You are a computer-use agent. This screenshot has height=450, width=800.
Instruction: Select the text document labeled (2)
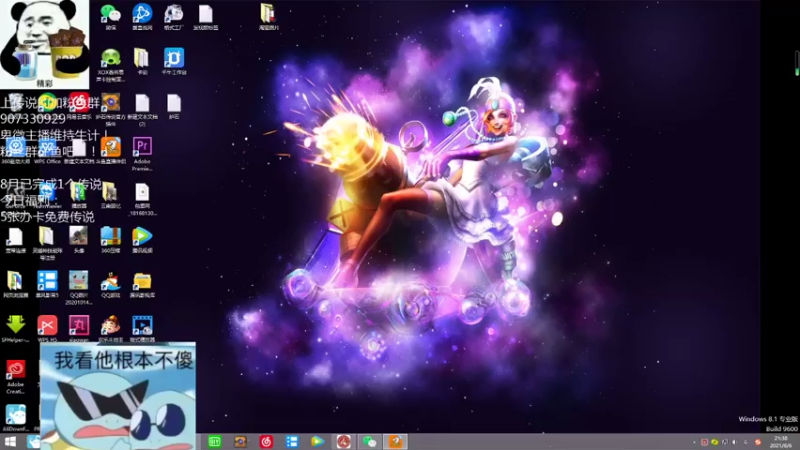[x=142, y=109]
